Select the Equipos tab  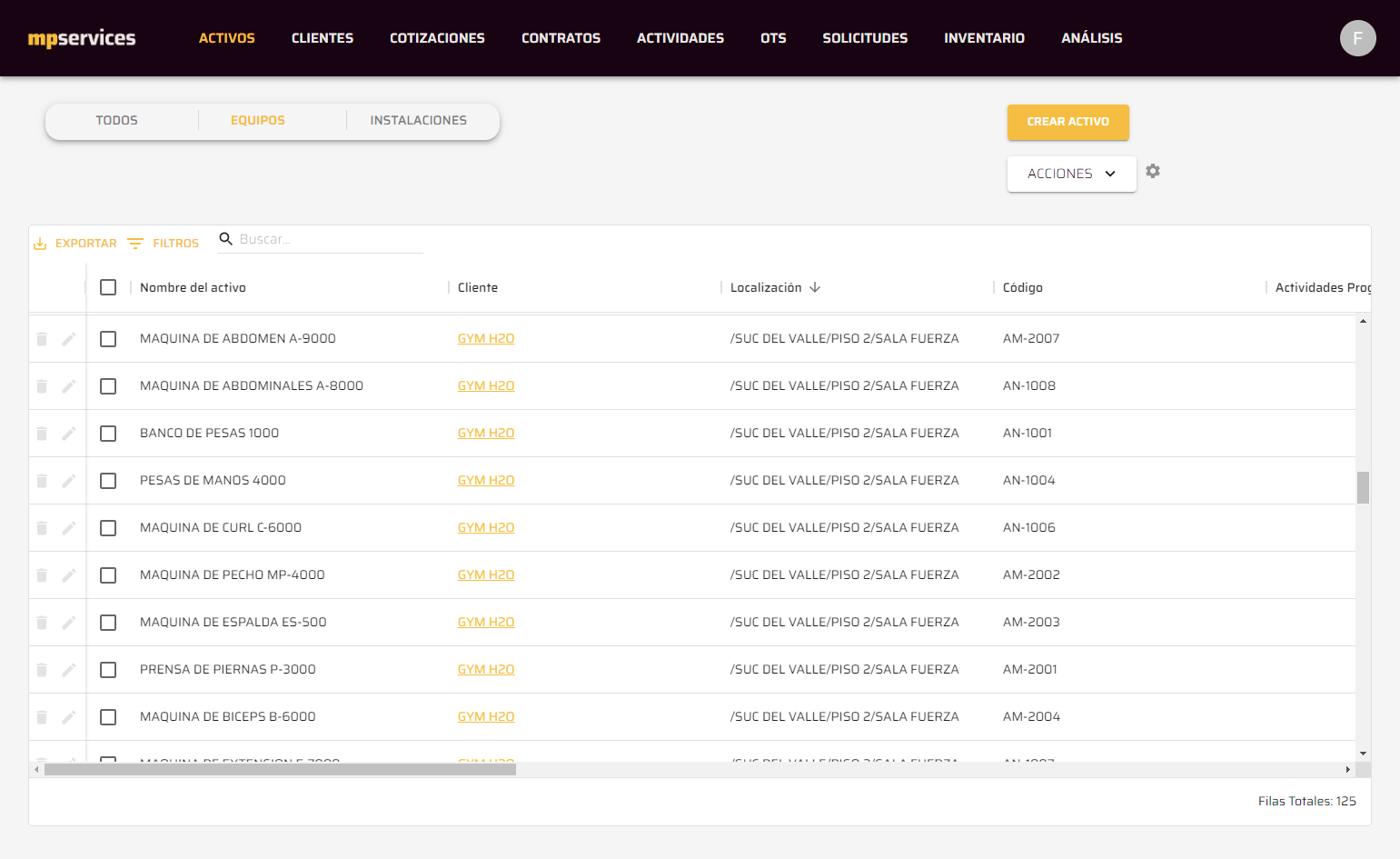click(258, 120)
